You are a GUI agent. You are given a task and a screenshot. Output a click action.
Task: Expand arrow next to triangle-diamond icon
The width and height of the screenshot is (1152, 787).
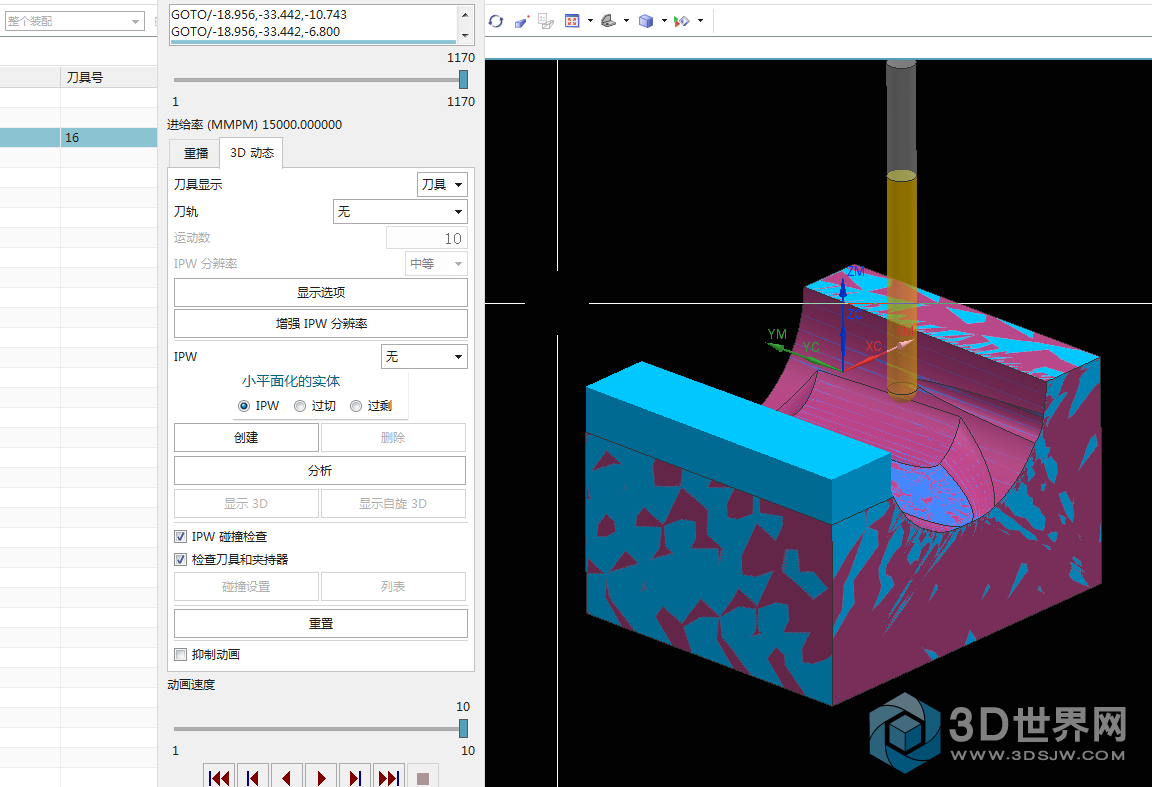[700, 21]
